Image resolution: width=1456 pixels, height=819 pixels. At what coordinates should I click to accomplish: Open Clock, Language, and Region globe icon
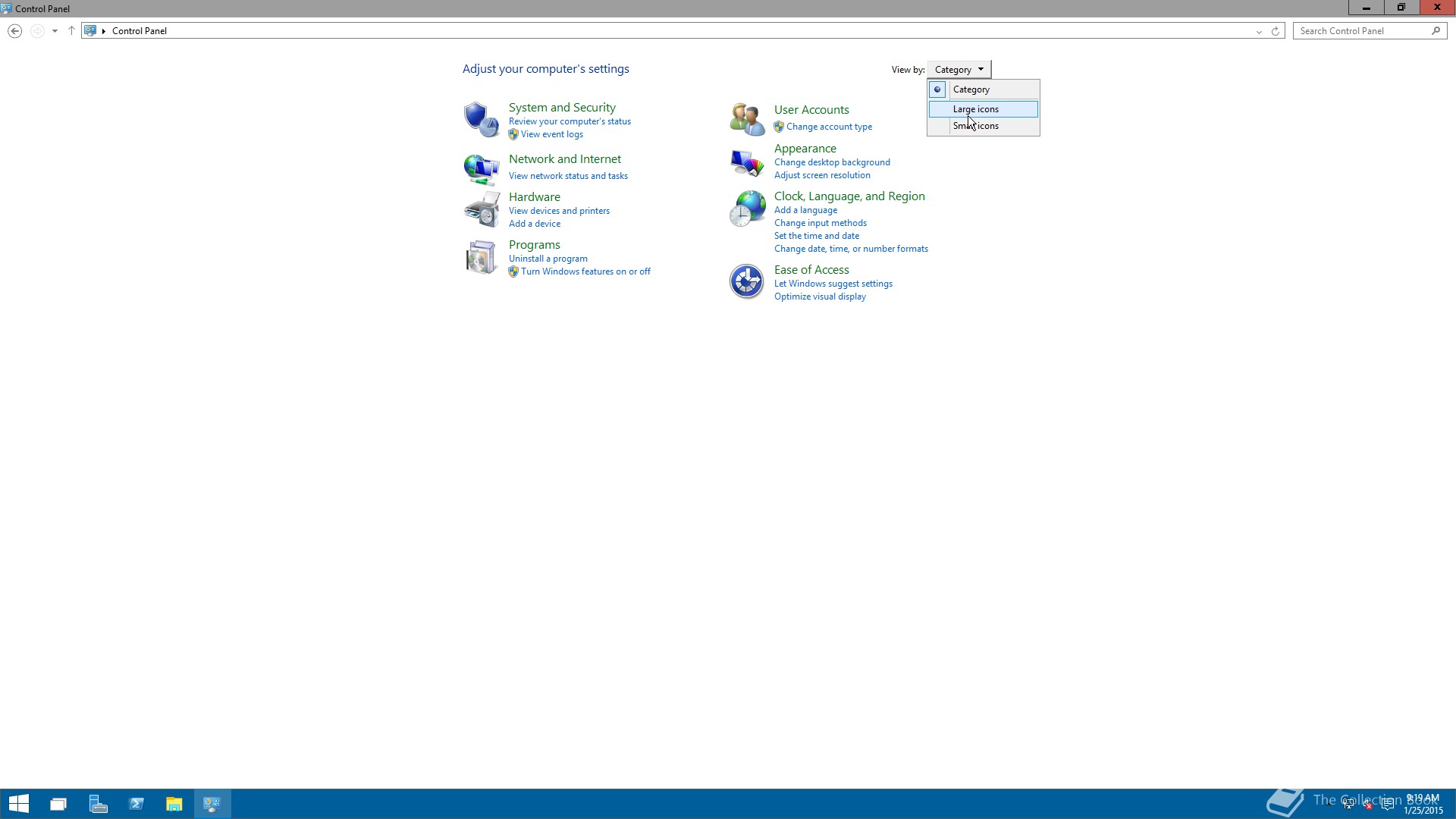pos(747,209)
